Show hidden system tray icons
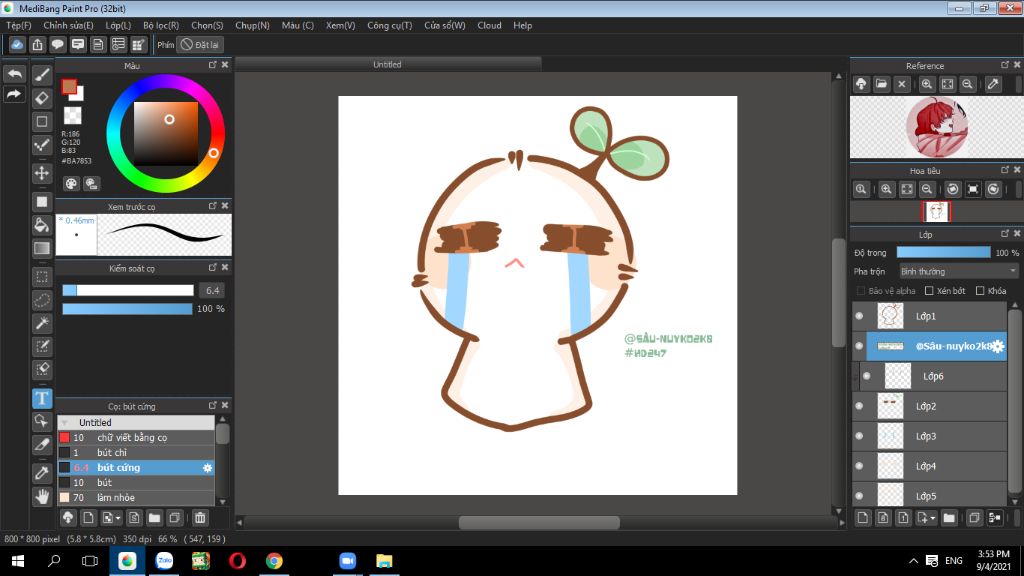This screenshot has width=1024, height=576. [914, 561]
